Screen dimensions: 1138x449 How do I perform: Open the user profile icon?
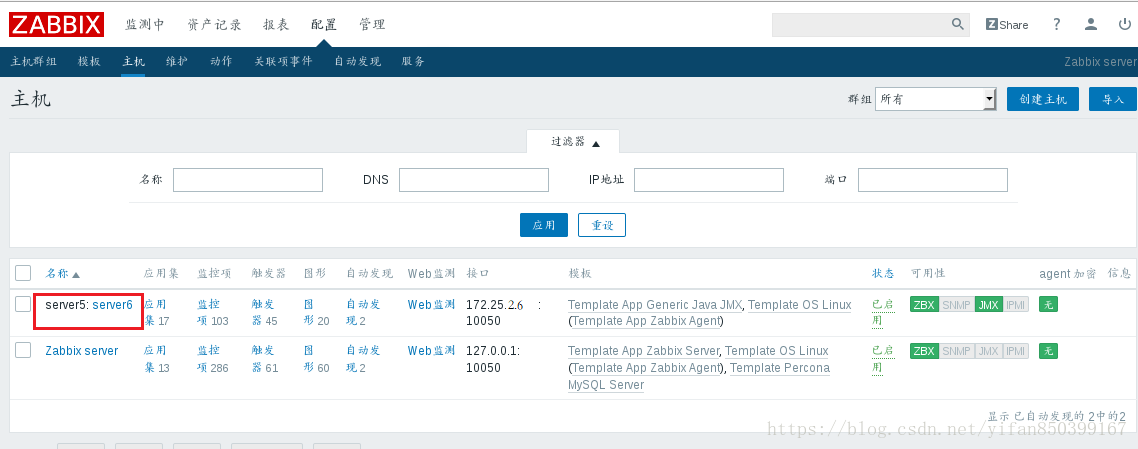click(1090, 24)
